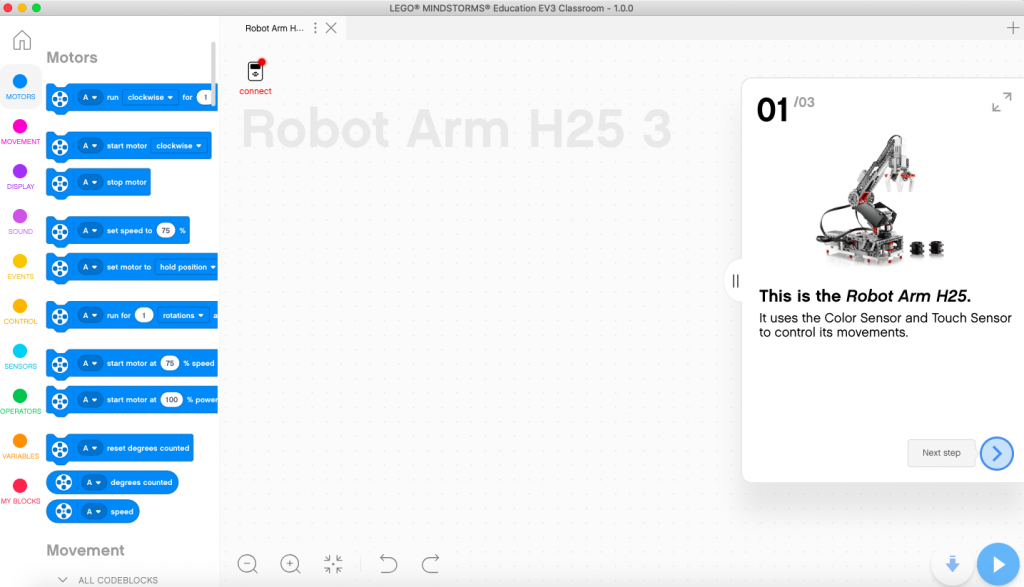Zoom in on the programming canvas

pos(290,564)
